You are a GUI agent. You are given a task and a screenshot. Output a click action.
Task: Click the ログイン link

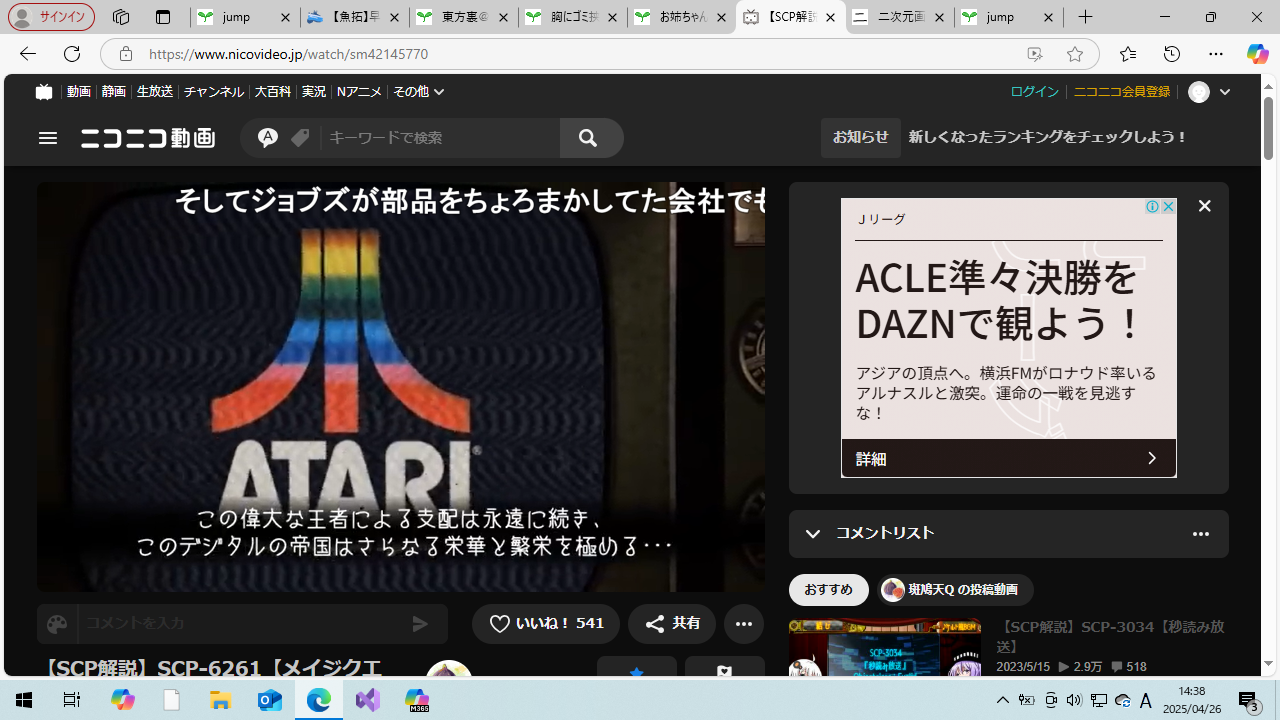pos(1034,92)
